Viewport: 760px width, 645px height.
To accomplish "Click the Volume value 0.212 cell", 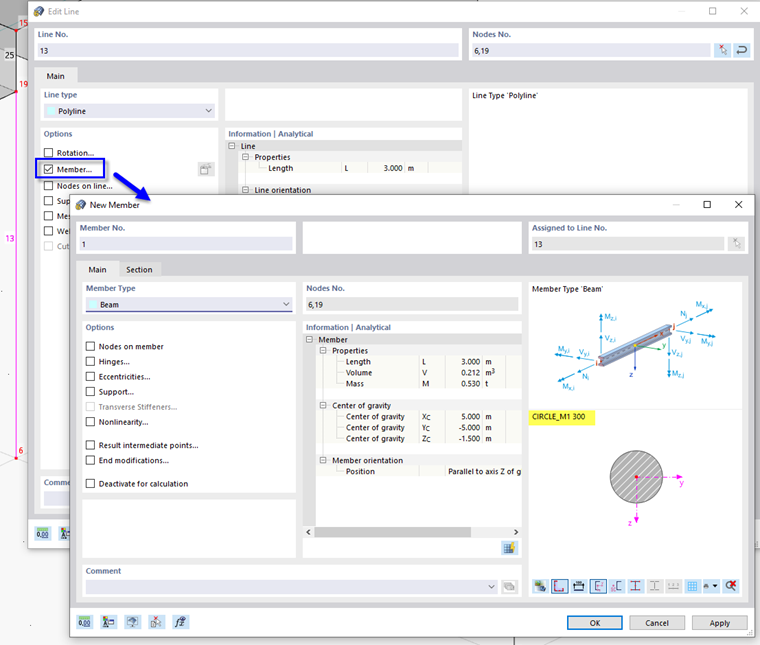I will click(x=463, y=372).
